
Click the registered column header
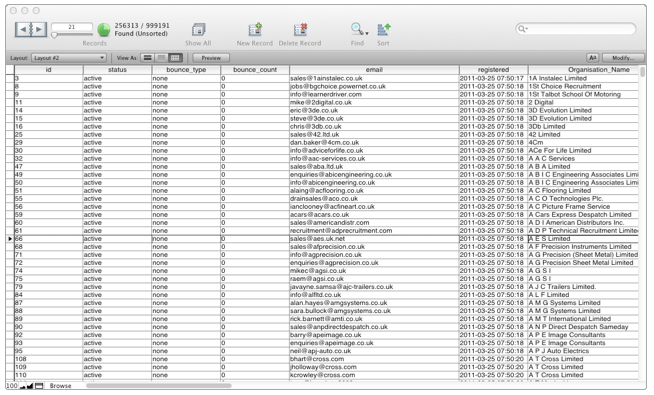[x=493, y=70]
